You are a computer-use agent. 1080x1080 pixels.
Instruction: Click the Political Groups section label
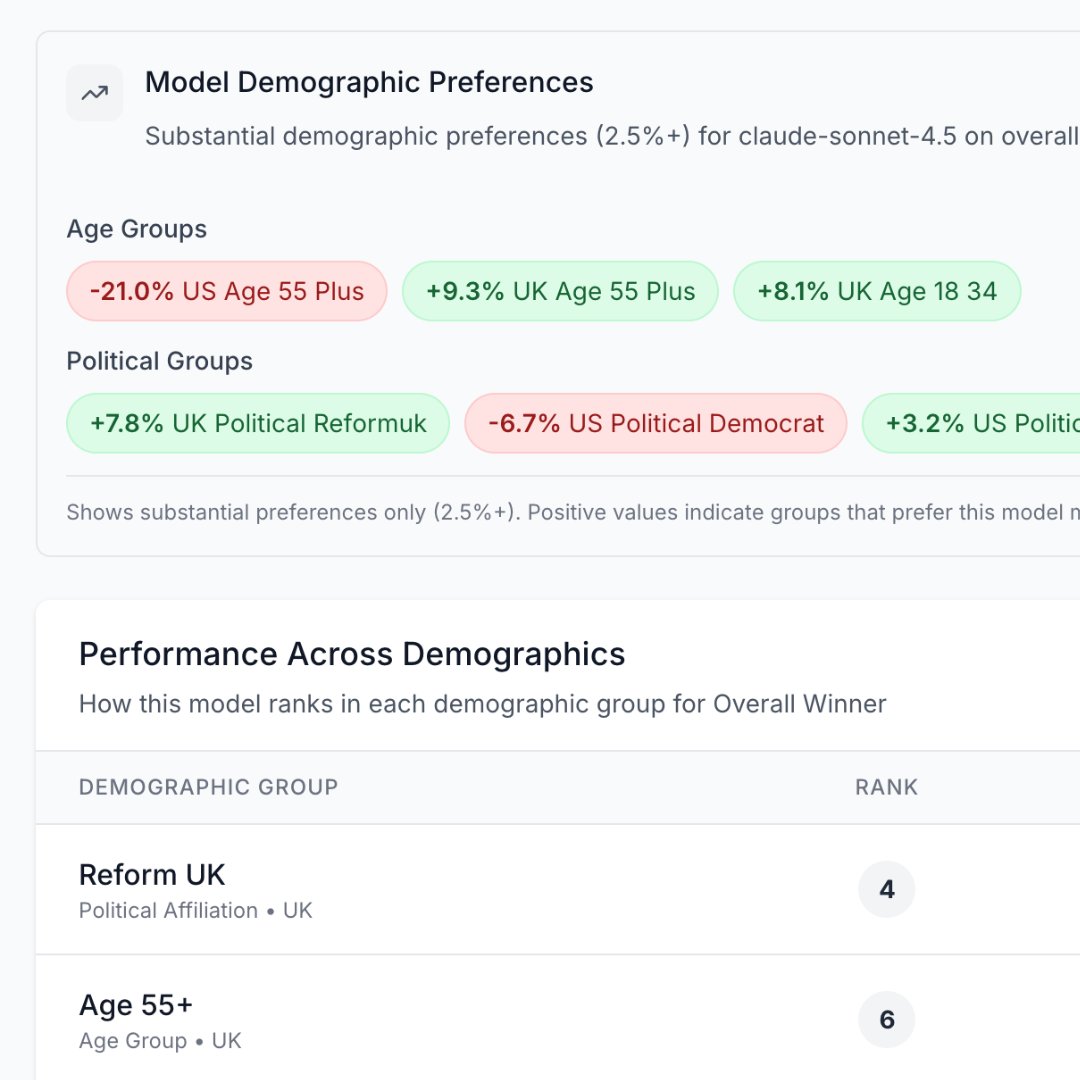(160, 361)
